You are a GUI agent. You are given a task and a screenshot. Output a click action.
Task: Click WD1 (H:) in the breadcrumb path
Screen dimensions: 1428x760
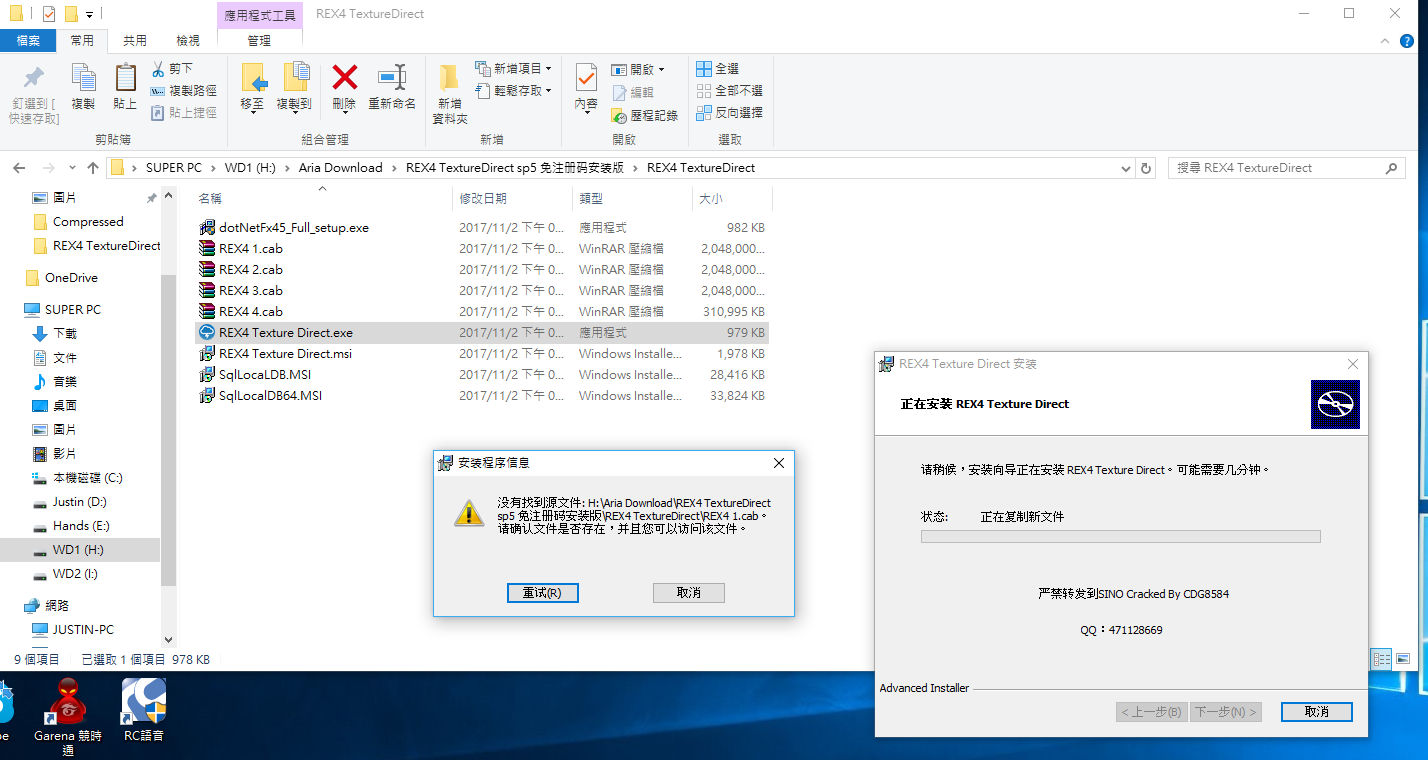click(250, 168)
